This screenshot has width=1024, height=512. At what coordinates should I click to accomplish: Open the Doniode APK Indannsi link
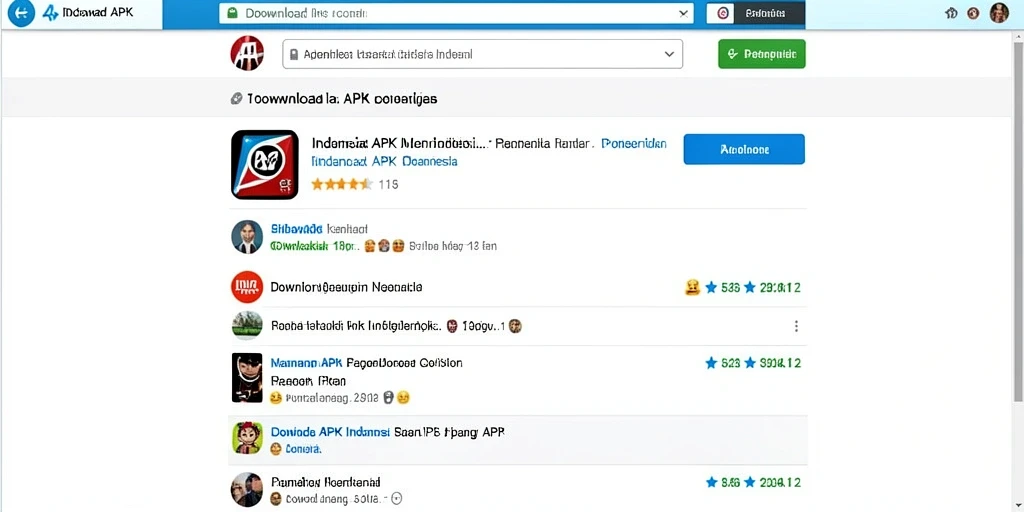click(330, 432)
